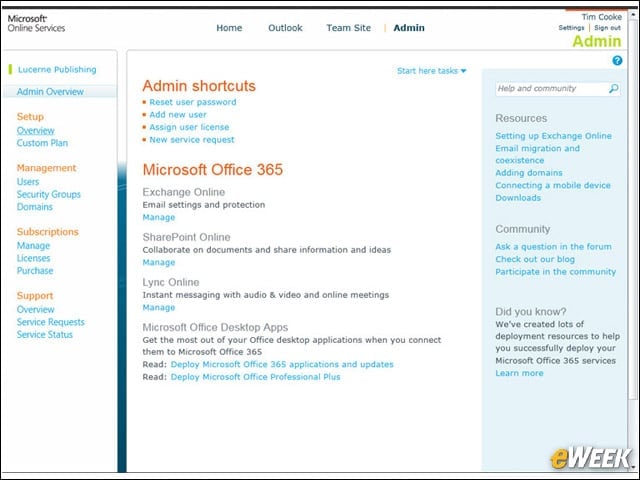The width and height of the screenshot is (640, 480).
Task: Open Users under Management
Action: (x=28, y=182)
